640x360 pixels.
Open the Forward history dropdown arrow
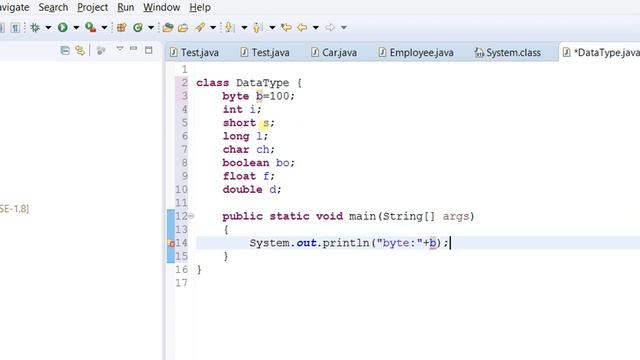(x=344, y=28)
